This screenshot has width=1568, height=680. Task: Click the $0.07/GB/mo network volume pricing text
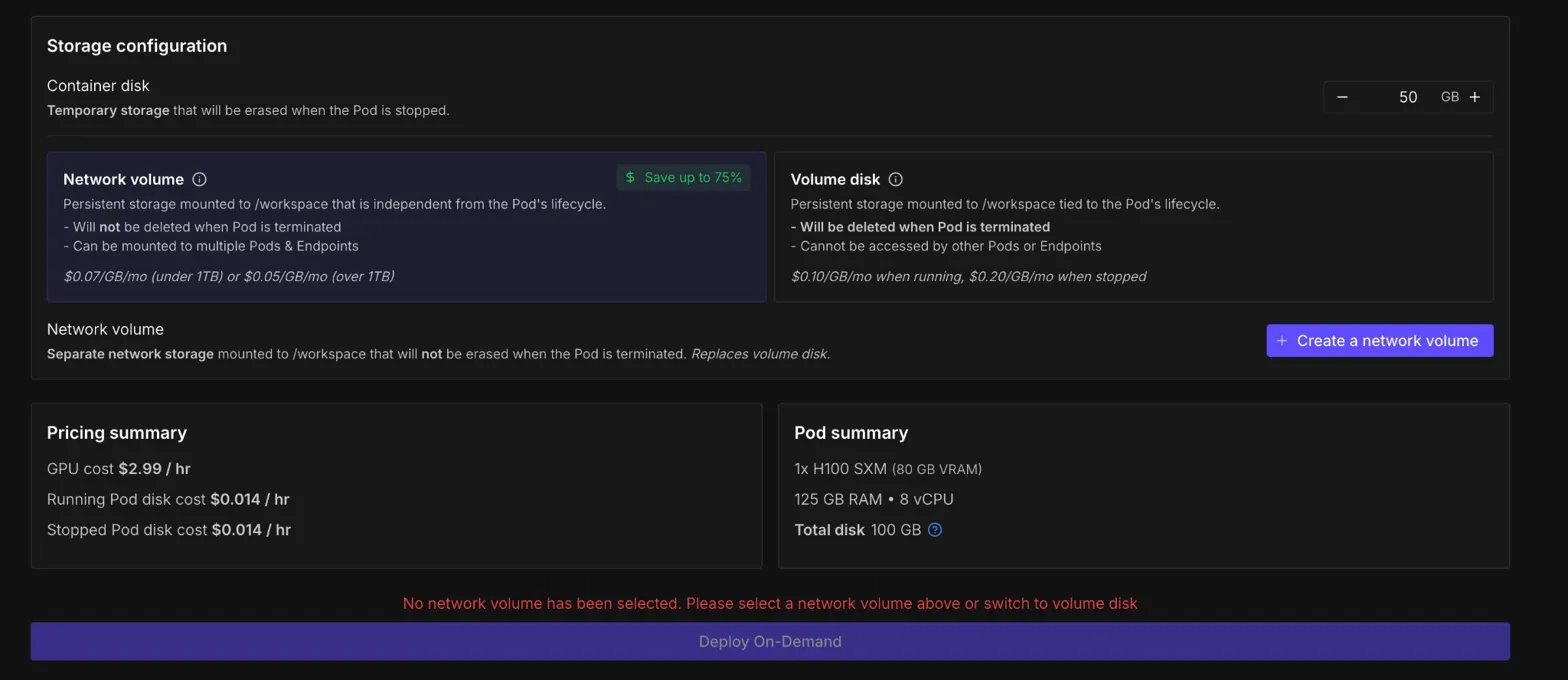(x=228, y=276)
